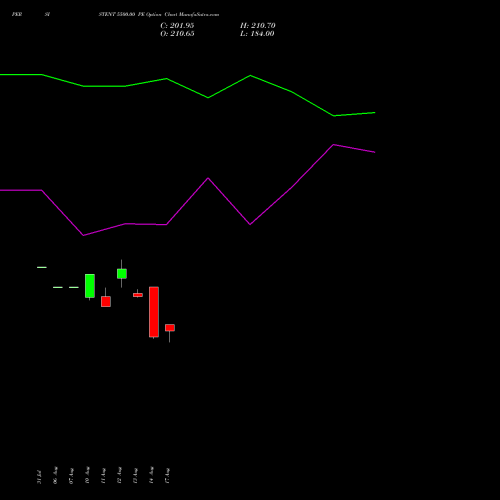Click the 07 Aug date axis label
The height and width of the screenshot is (500, 500).
point(71,476)
